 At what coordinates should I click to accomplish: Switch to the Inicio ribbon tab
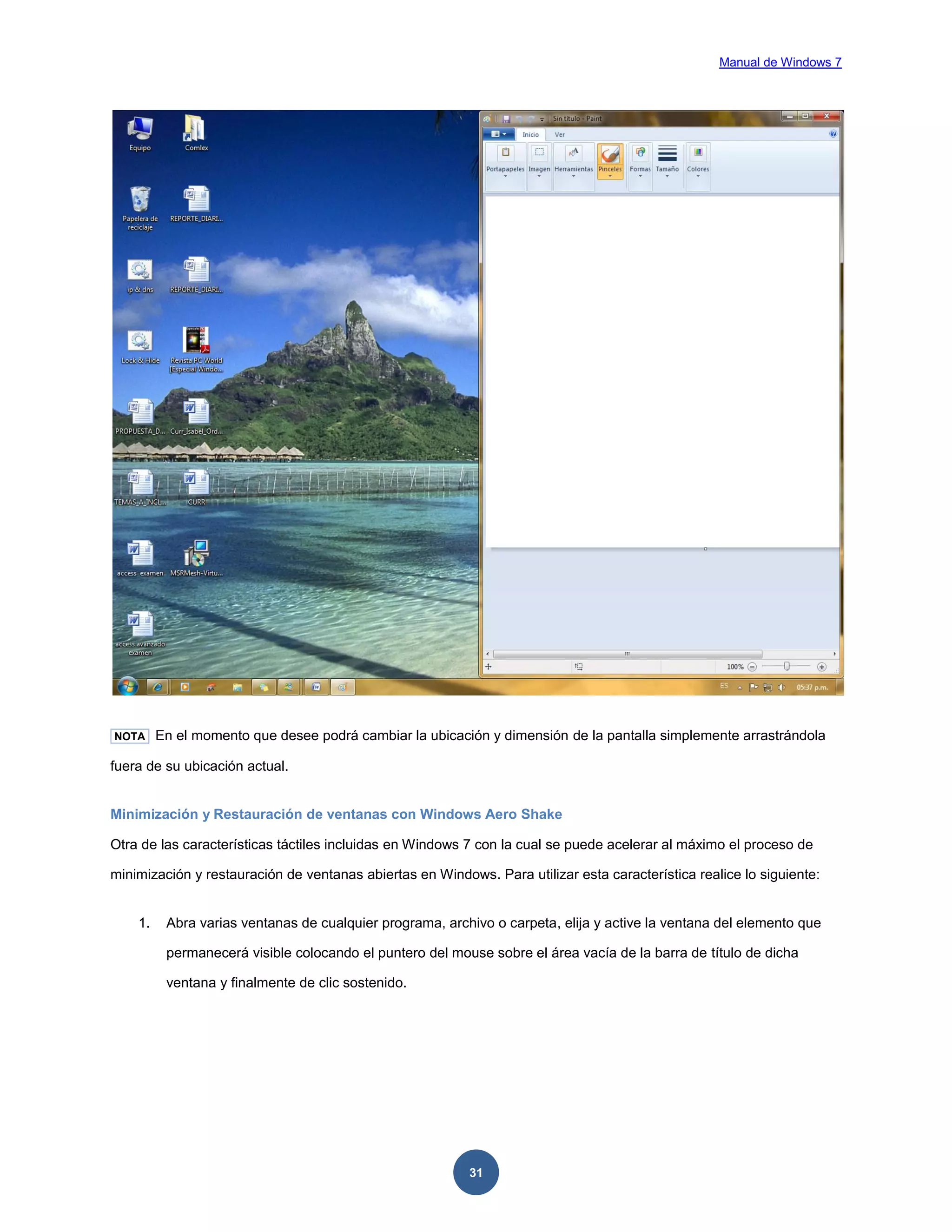tap(531, 135)
